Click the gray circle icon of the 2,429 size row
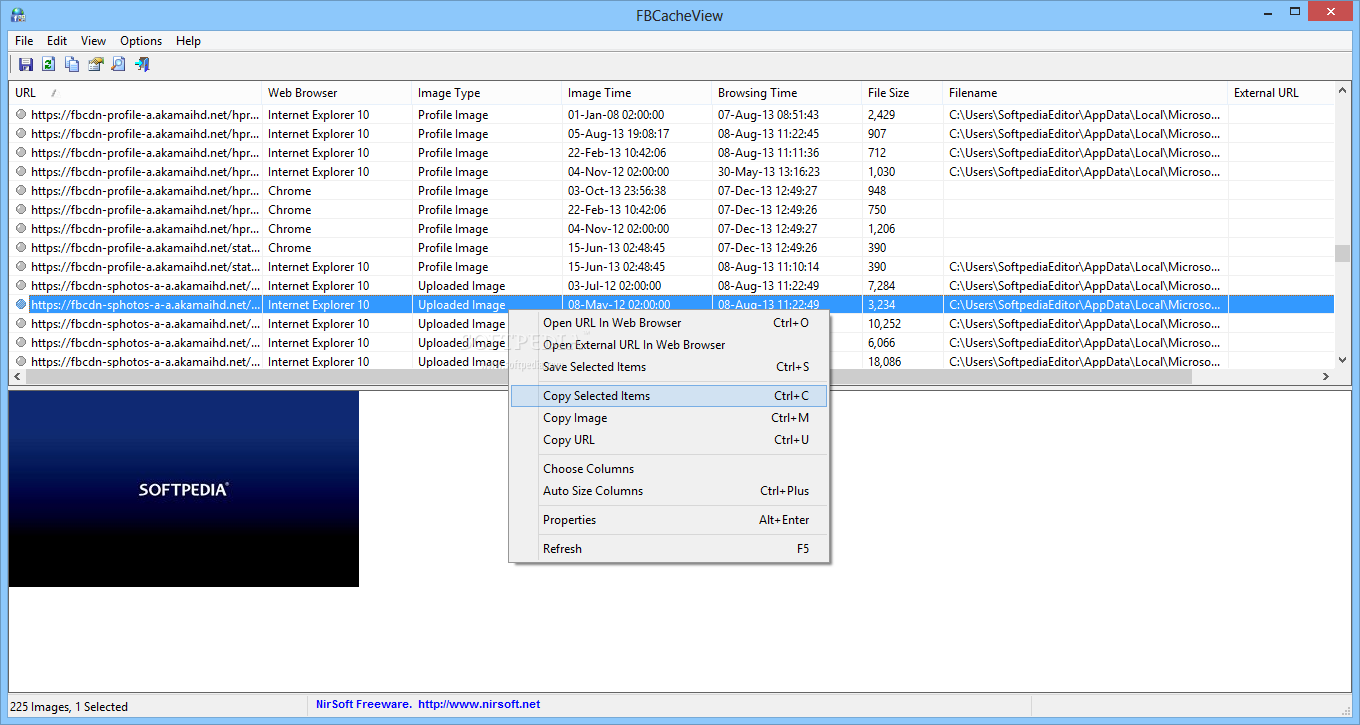The width and height of the screenshot is (1360, 725). point(21,115)
